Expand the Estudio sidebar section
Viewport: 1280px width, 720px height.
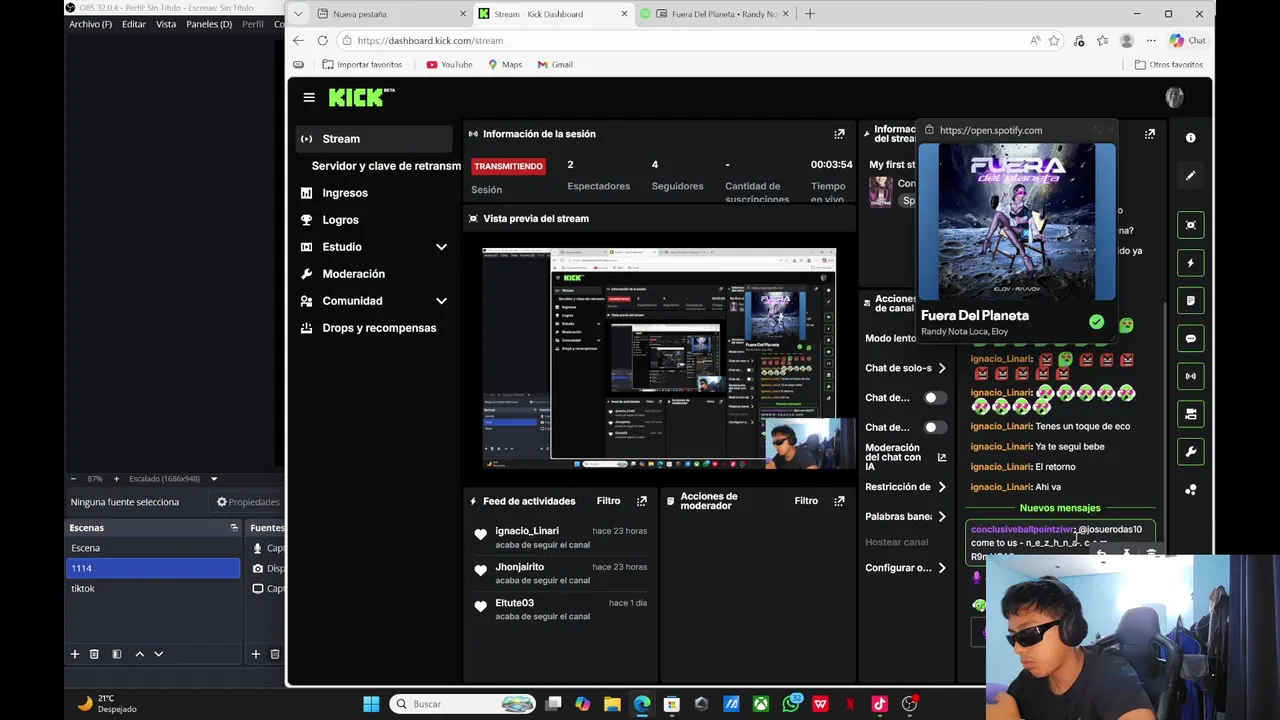(441, 247)
